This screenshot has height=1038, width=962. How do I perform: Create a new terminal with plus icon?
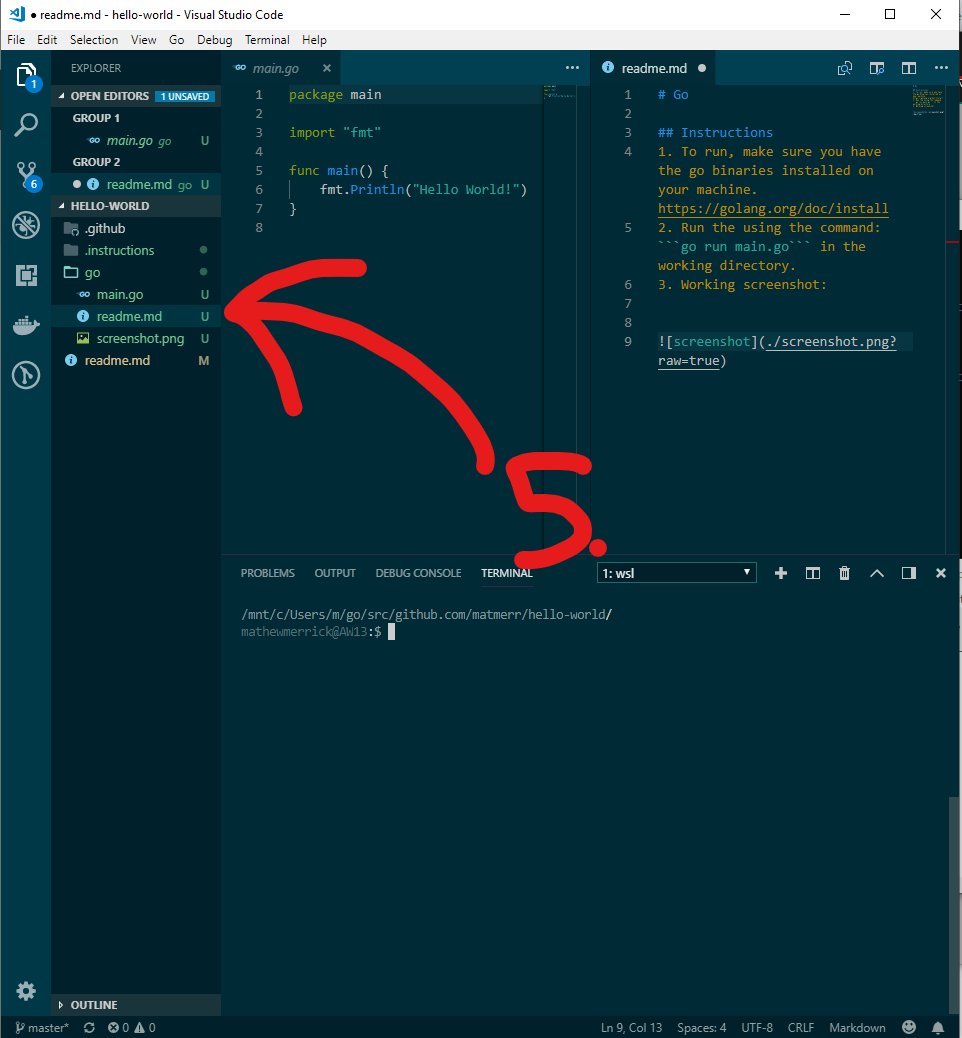coord(781,573)
